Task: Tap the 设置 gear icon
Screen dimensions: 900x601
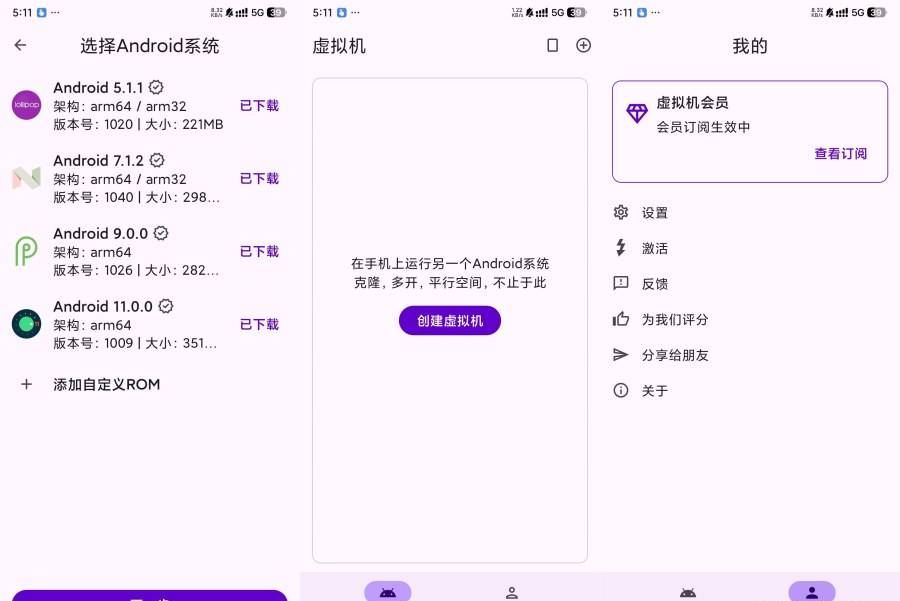Action: [620, 212]
